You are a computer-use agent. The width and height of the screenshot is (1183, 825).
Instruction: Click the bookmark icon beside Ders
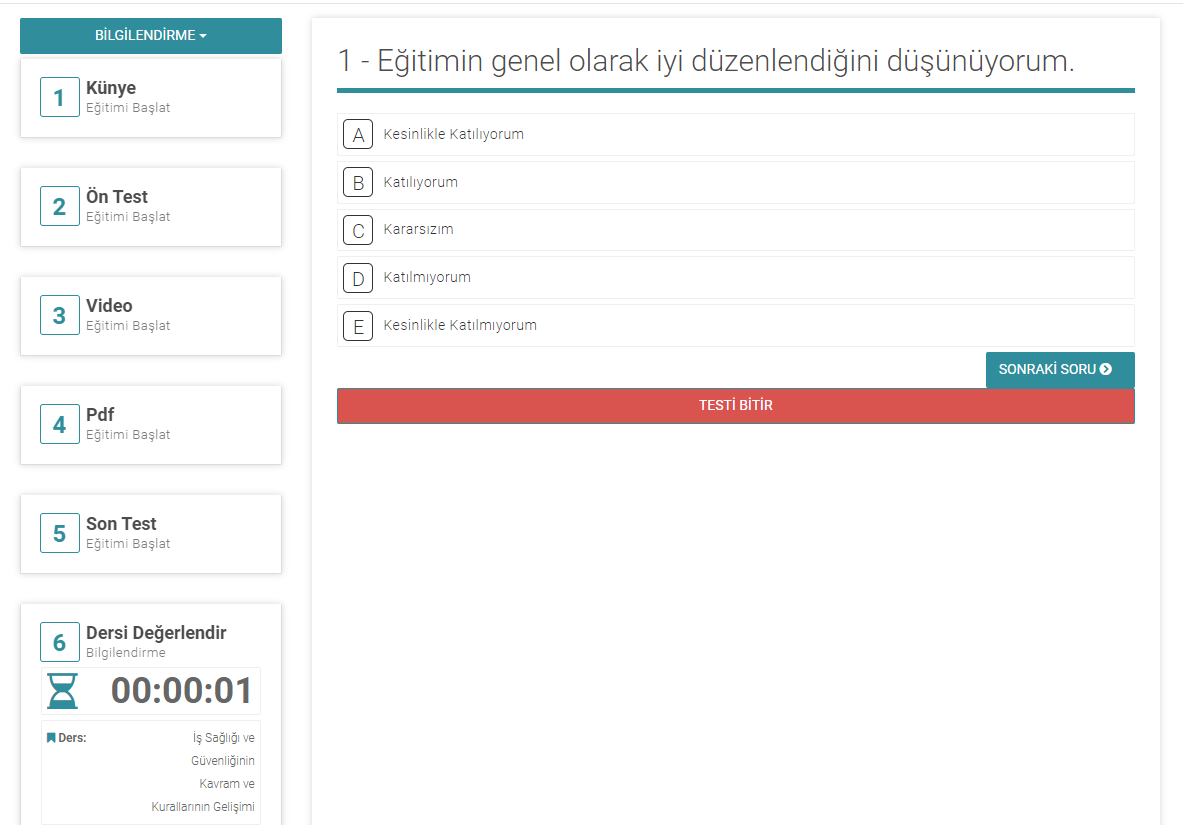coord(51,738)
